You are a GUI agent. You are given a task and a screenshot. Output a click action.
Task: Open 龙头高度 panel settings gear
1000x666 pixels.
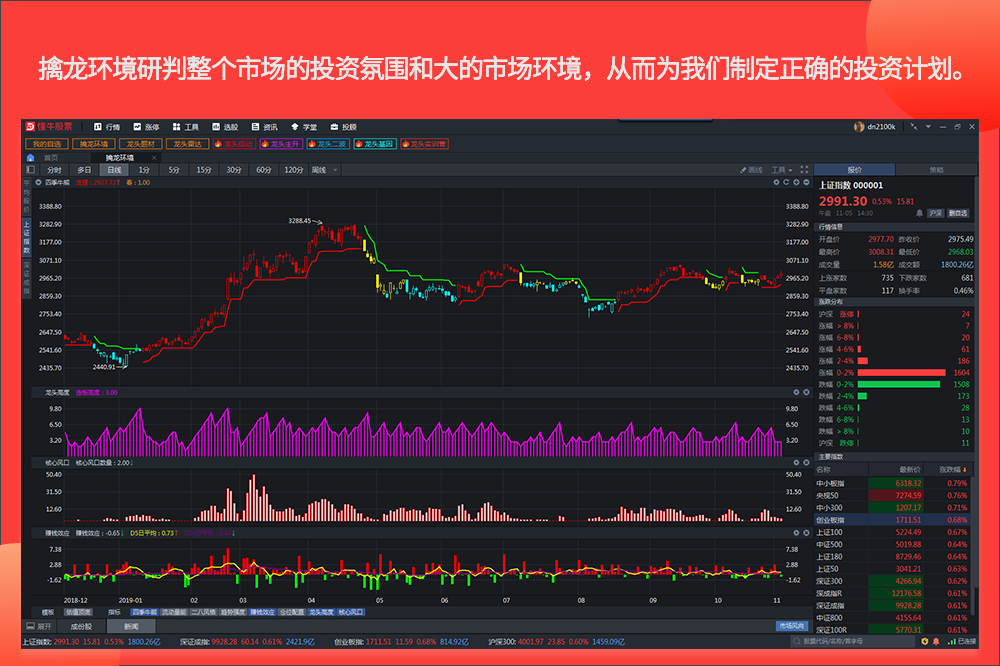pos(796,392)
